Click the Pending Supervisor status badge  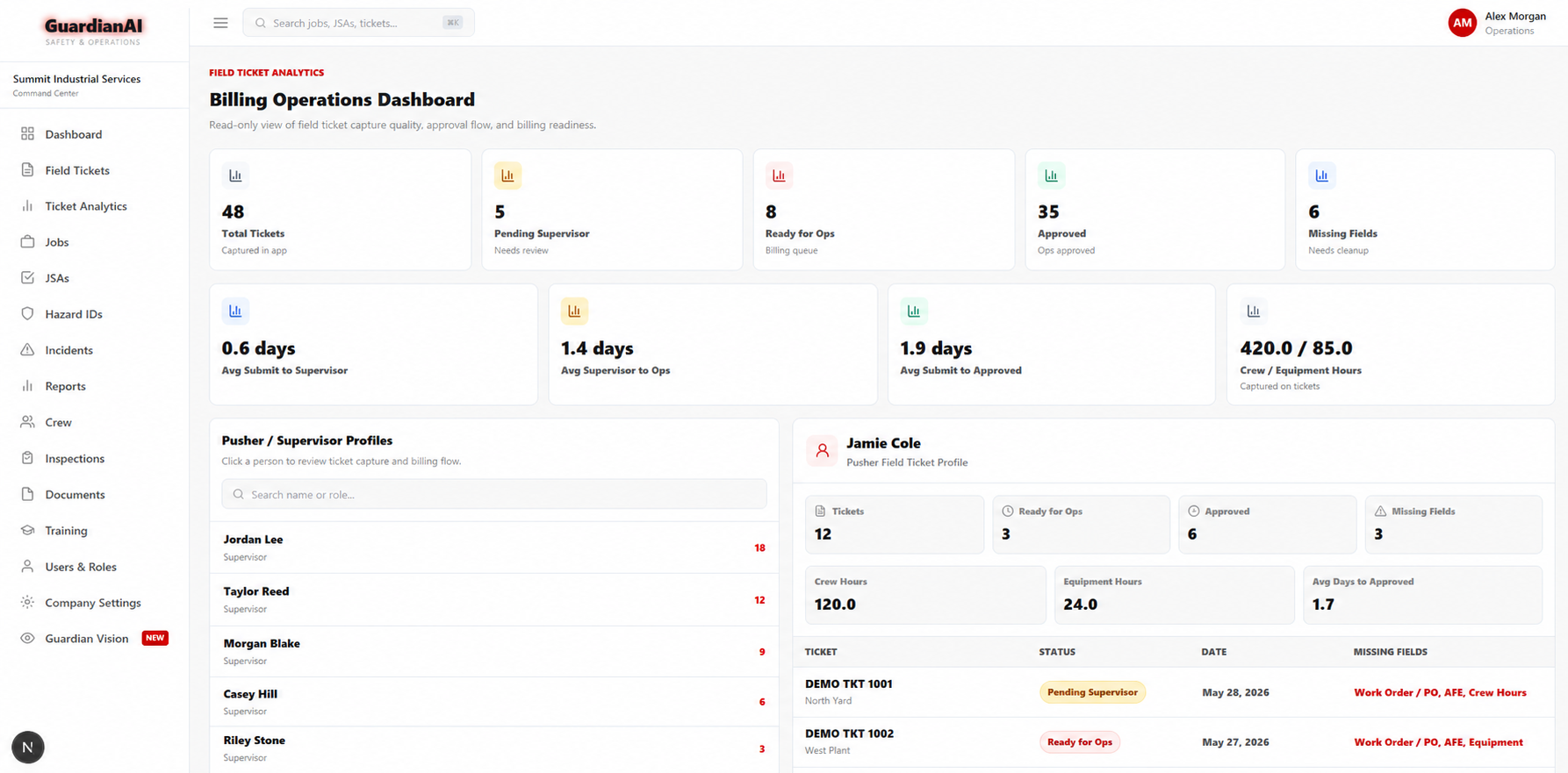(x=1092, y=692)
